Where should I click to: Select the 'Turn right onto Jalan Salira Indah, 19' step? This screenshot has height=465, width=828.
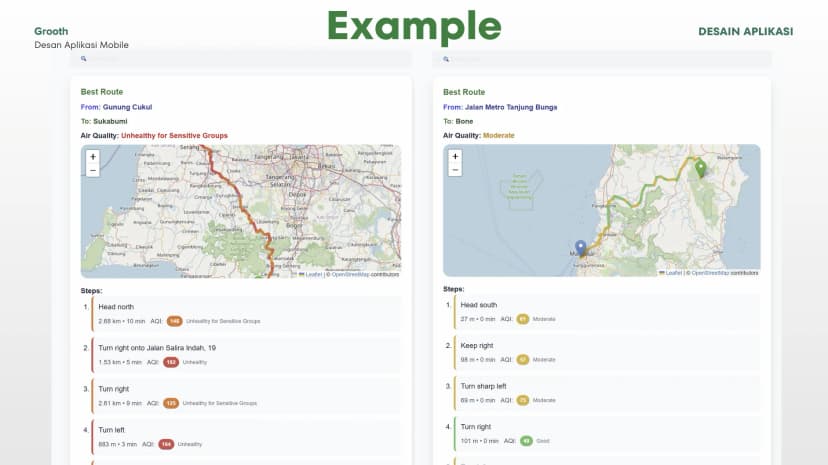(x=246, y=355)
